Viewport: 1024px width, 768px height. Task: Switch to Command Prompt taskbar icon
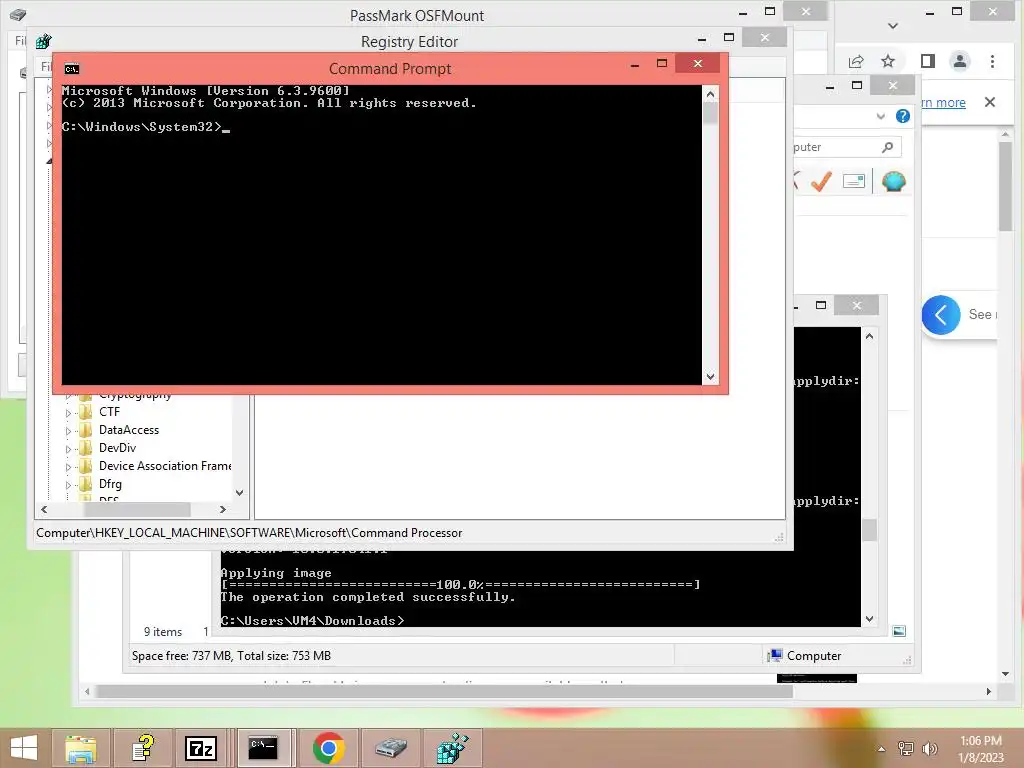(263, 748)
